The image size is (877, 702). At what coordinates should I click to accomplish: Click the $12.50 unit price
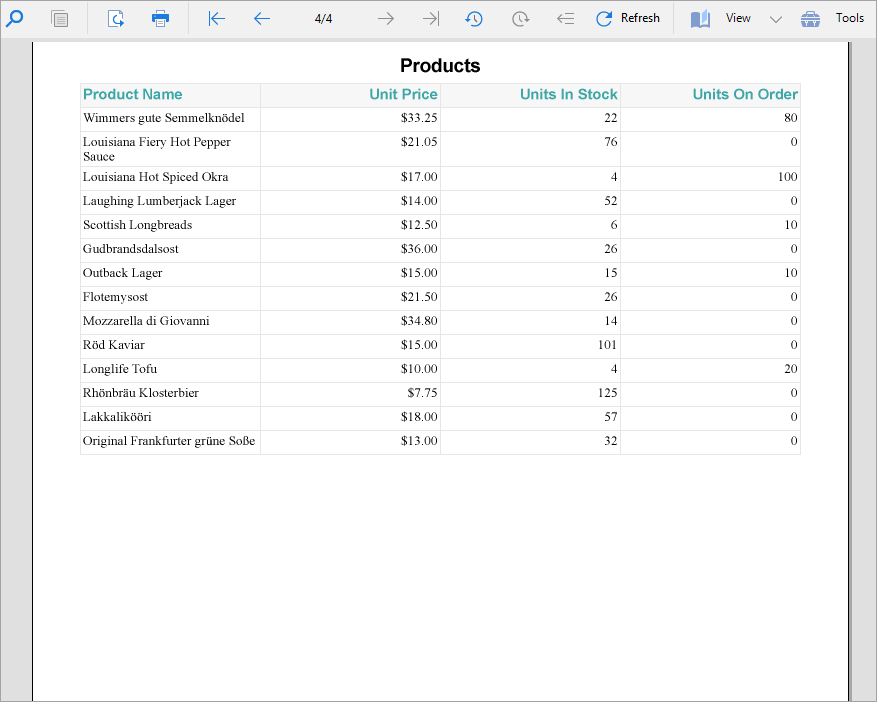tap(419, 225)
